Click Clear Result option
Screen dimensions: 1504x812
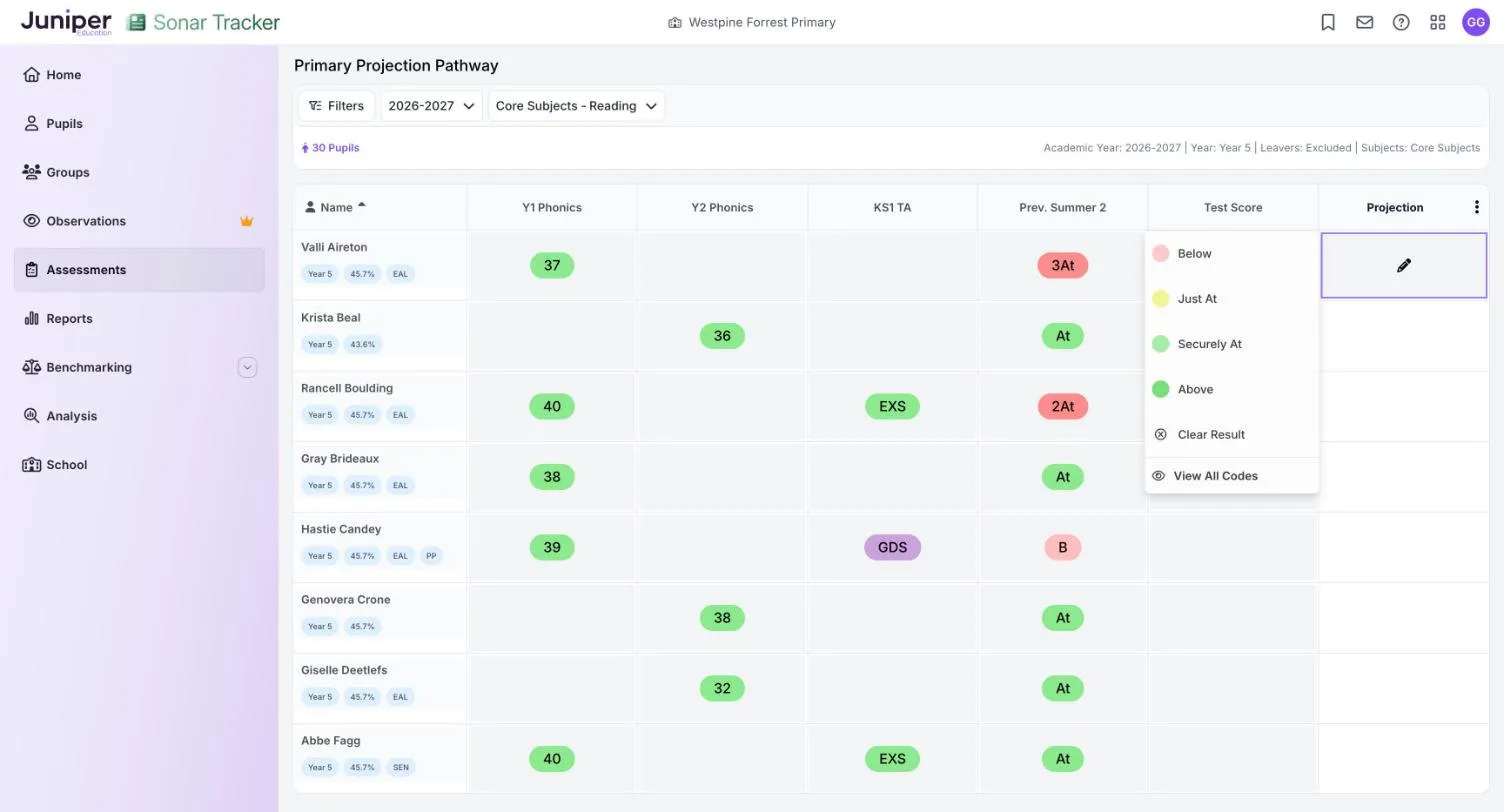(1232, 435)
